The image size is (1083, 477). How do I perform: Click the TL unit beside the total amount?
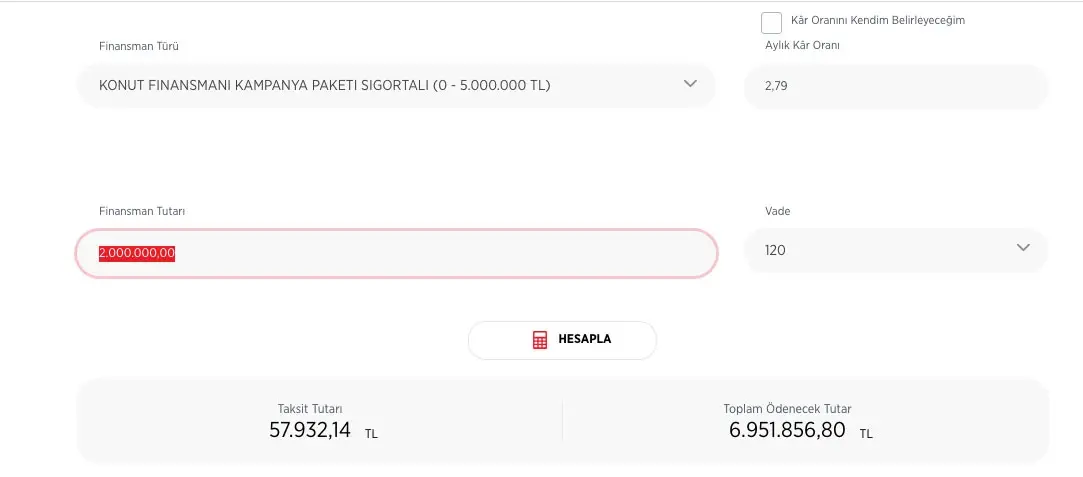point(866,435)
